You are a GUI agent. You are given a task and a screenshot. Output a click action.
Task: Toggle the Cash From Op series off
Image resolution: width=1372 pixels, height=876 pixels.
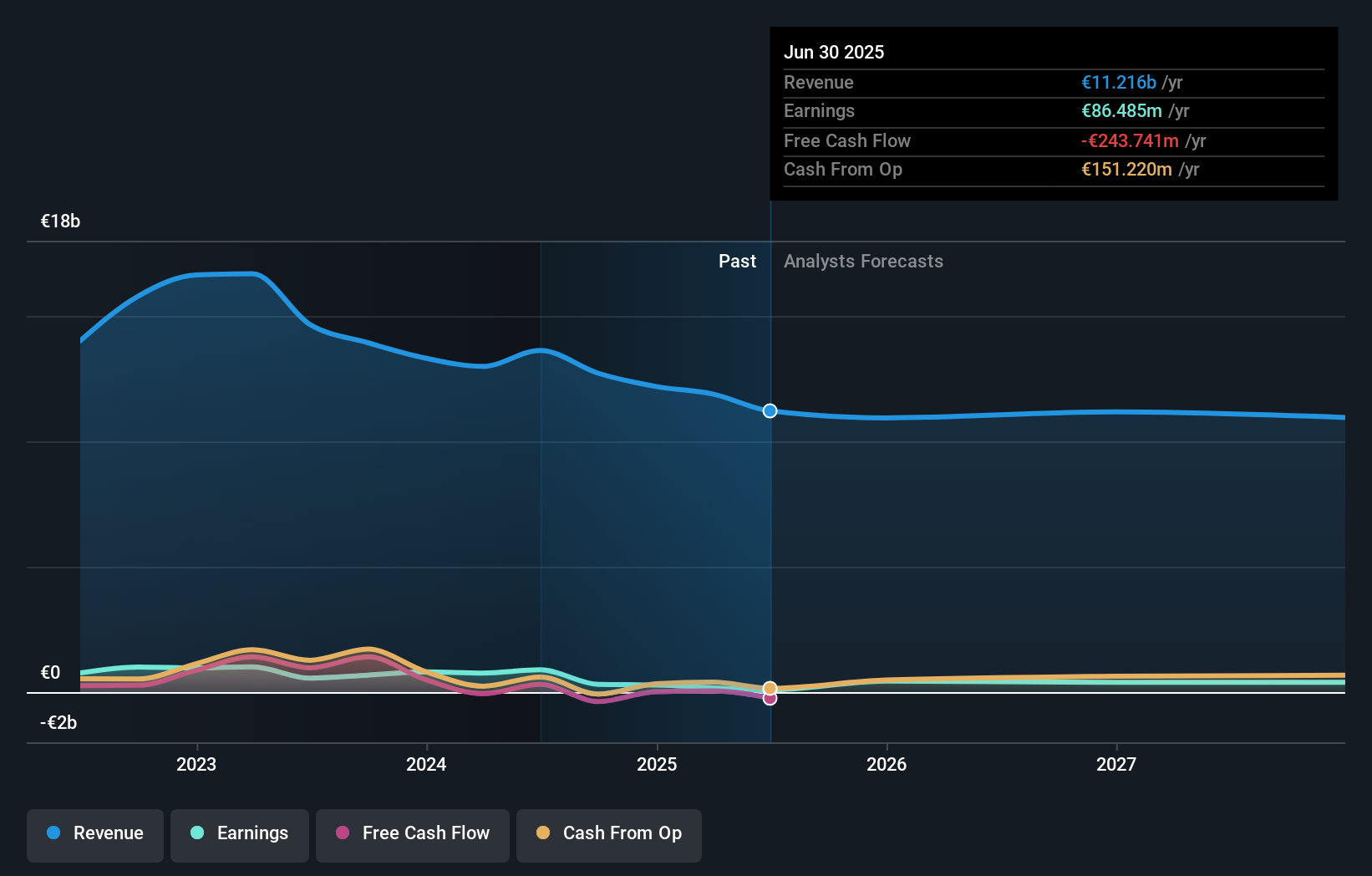[x=608, y=833]
